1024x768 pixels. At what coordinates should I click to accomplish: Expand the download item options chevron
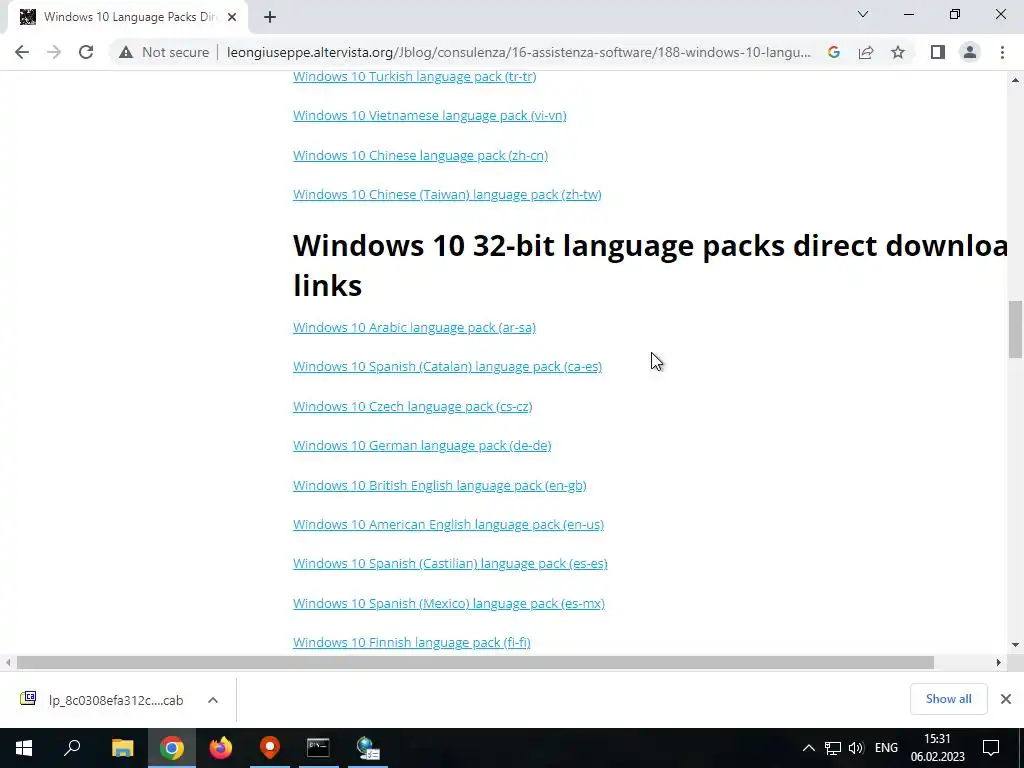212,700
